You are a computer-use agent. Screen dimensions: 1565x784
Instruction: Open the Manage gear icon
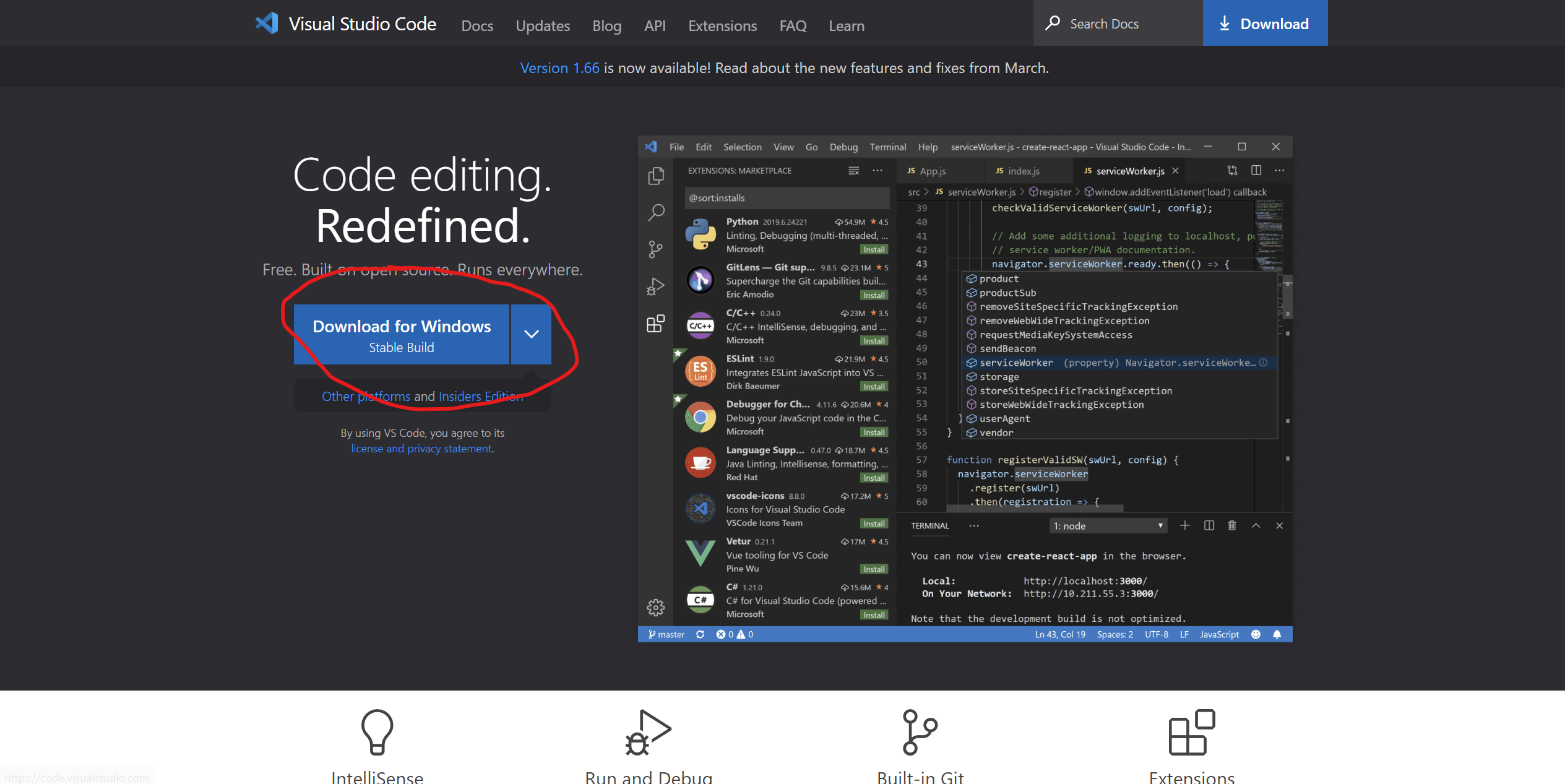click(x=655, y=608)
